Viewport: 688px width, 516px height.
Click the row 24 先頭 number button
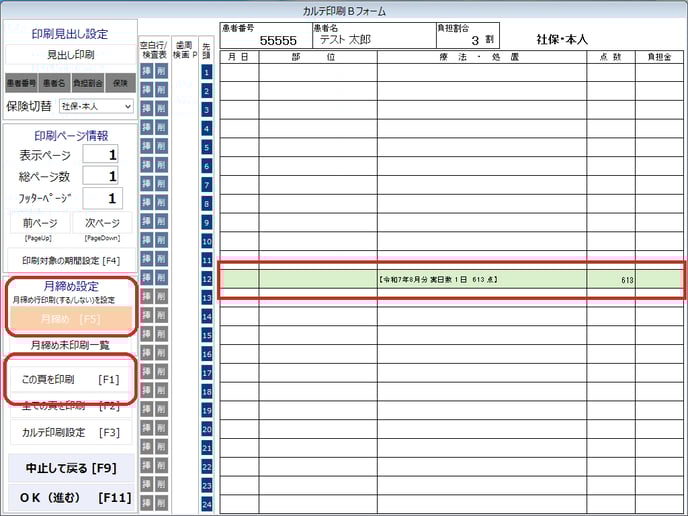tap(207, 505)
